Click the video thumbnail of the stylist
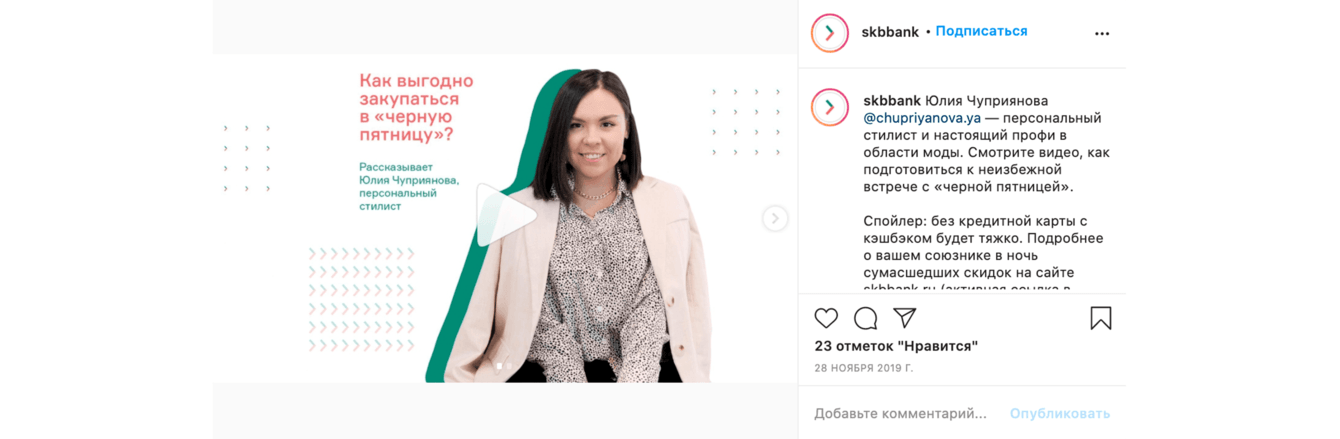 coord(505,218)
